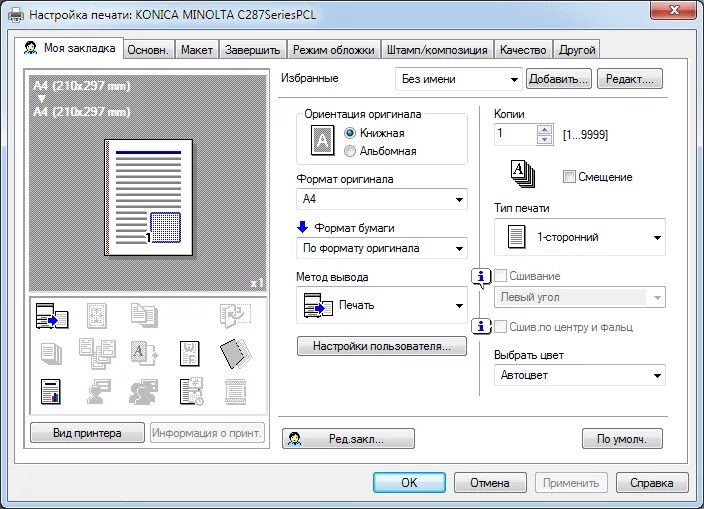Viewport: 704px width, 509px height.
Task: Click the W F page icon in the grid
Action: (x=189, y=354)
